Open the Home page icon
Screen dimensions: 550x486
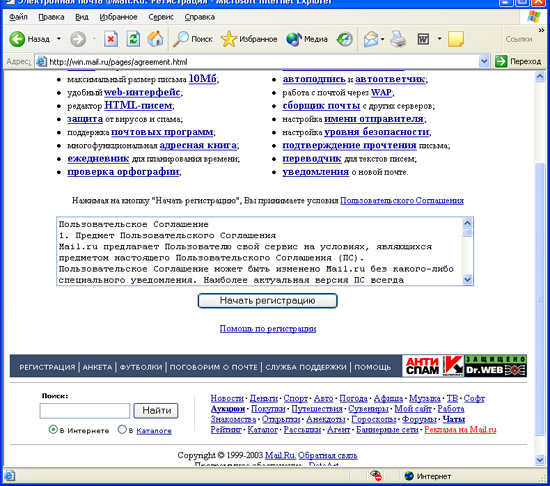(x=155, y=39)
